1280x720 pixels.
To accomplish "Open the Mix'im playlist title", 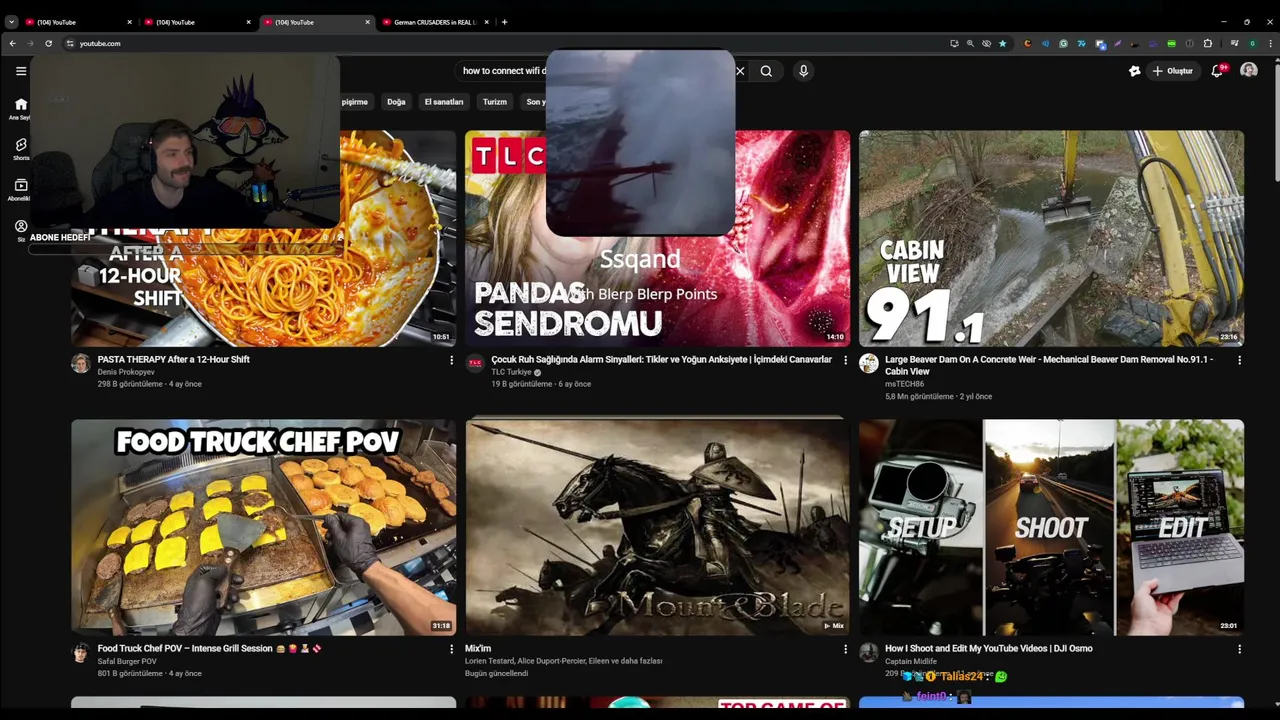I will [478, 648].
